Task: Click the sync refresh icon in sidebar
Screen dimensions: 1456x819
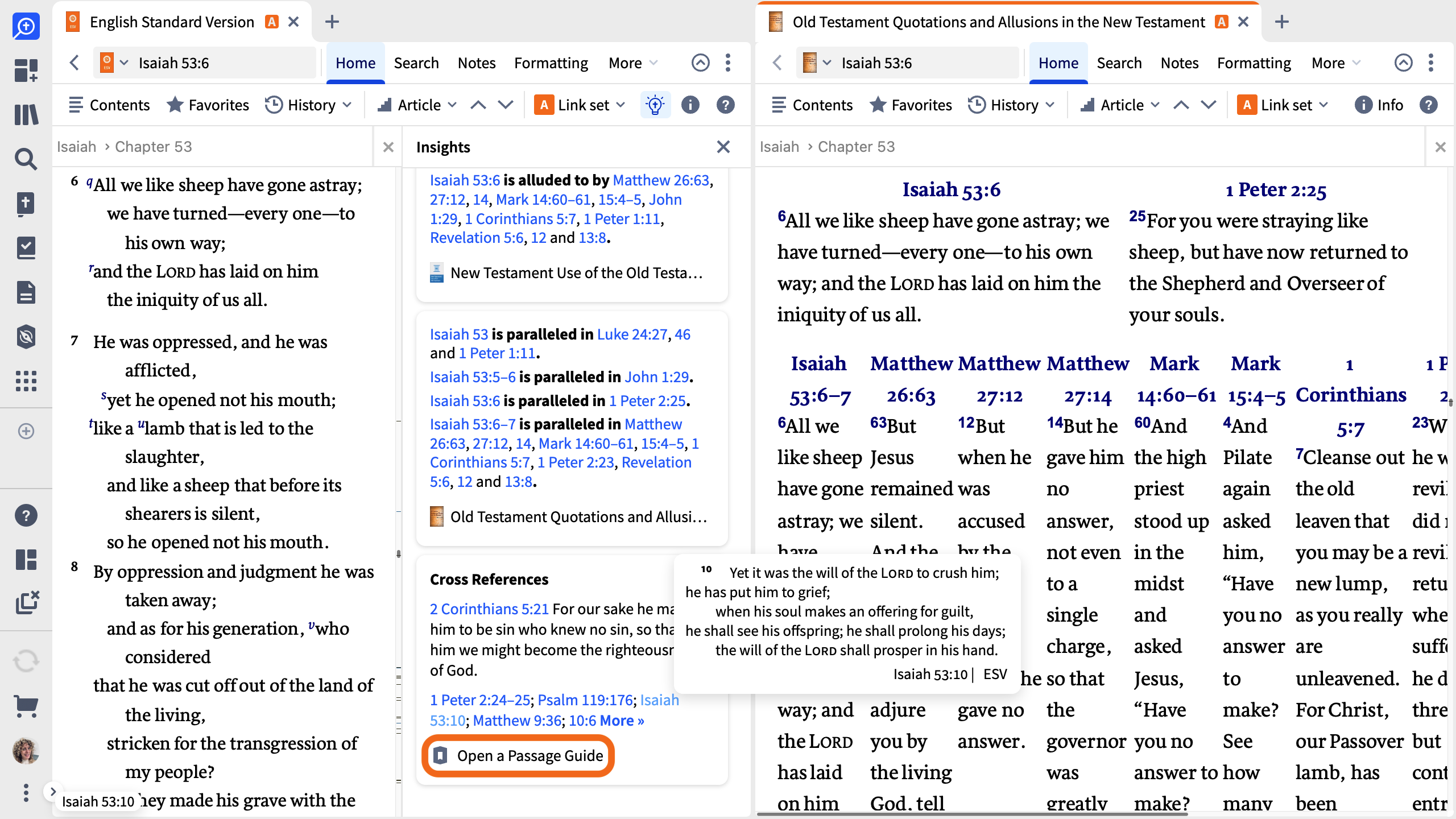Action: point(26,661)
